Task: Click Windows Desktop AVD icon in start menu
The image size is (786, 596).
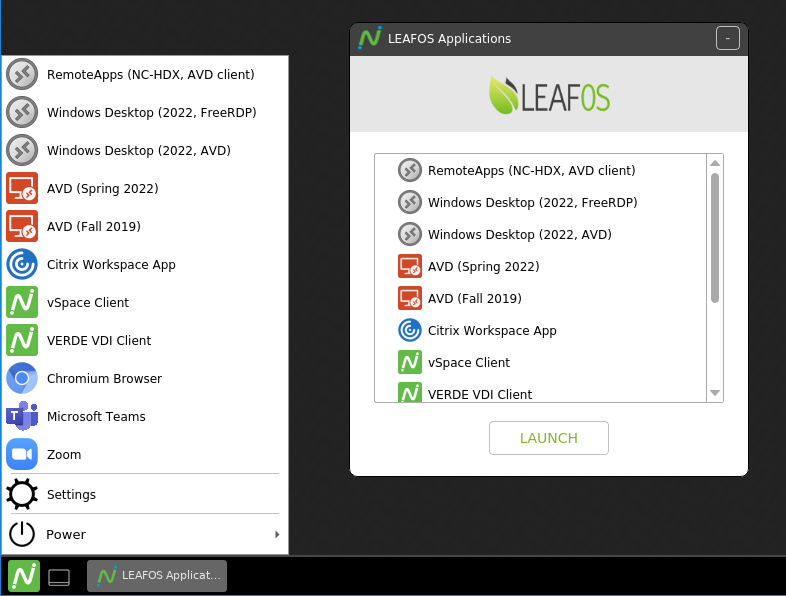Action: coord(22,150)
